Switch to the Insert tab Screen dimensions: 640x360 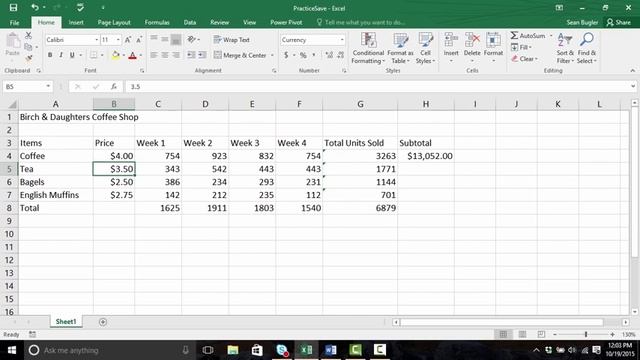[x=76, y=22]
